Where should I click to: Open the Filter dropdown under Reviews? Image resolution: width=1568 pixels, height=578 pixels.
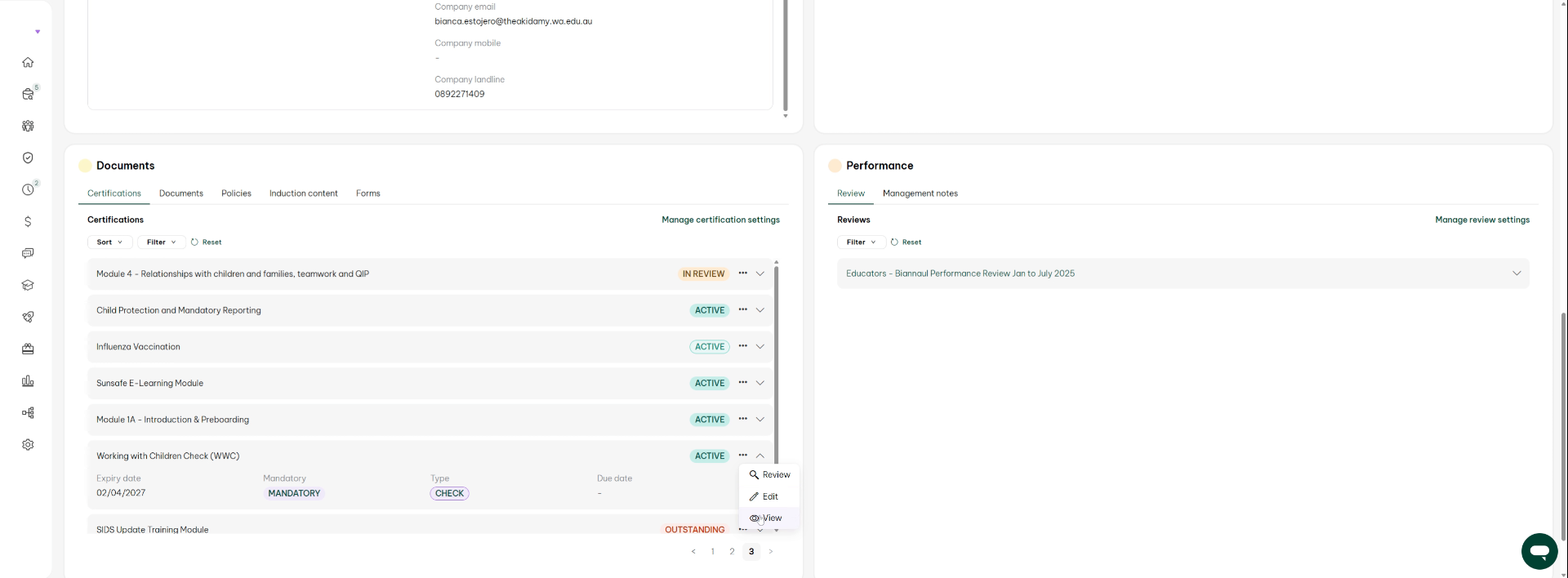pos(861,242)
